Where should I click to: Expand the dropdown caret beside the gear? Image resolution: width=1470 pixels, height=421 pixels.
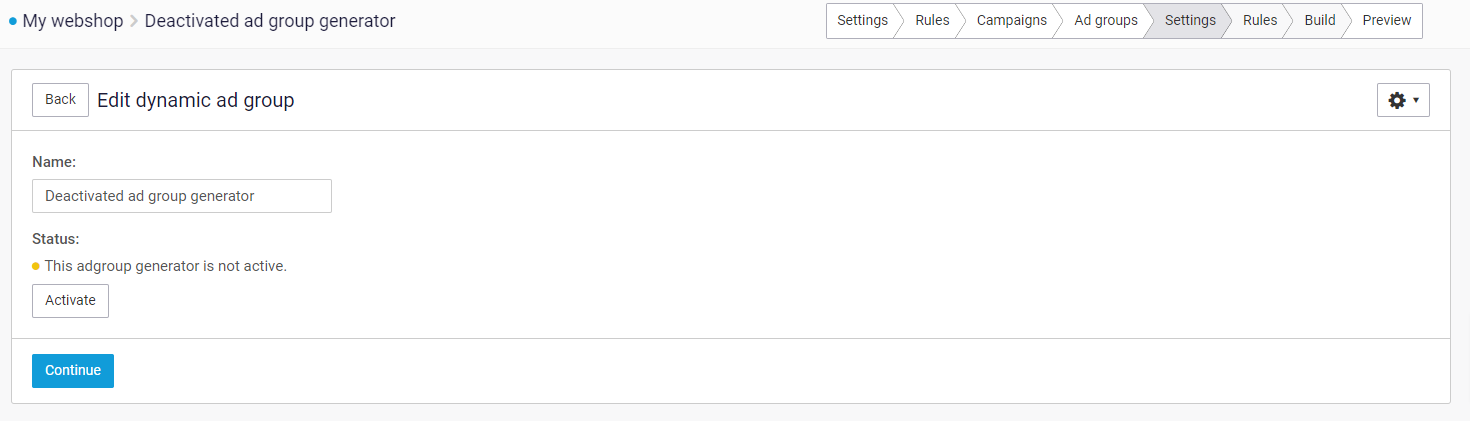1416,100
